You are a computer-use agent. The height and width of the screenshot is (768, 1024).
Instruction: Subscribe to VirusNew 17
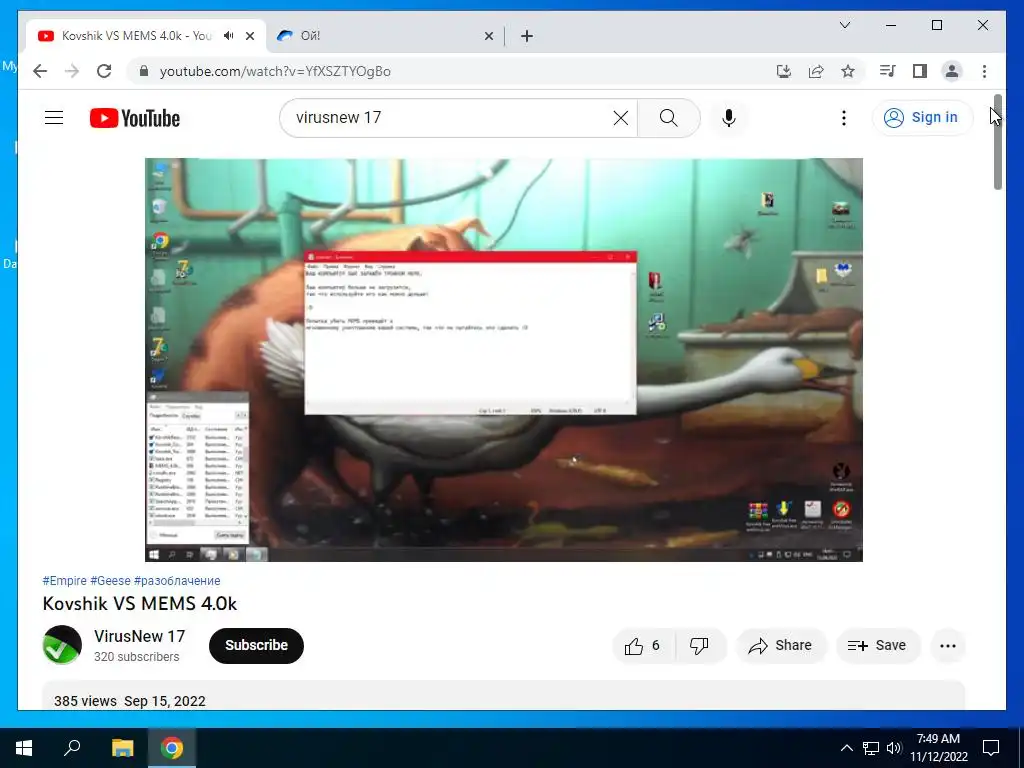tap(256, 645)
